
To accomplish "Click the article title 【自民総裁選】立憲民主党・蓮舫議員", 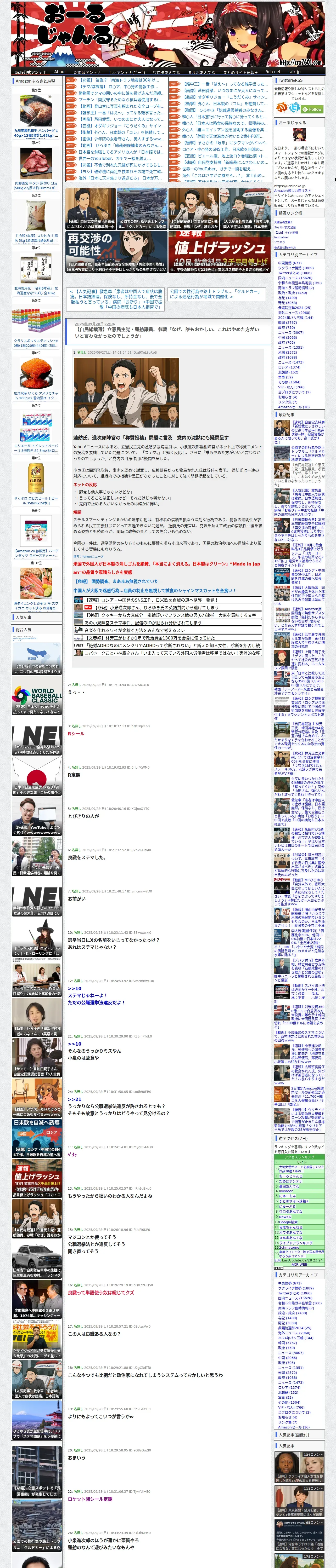I will tap(167, 332).
